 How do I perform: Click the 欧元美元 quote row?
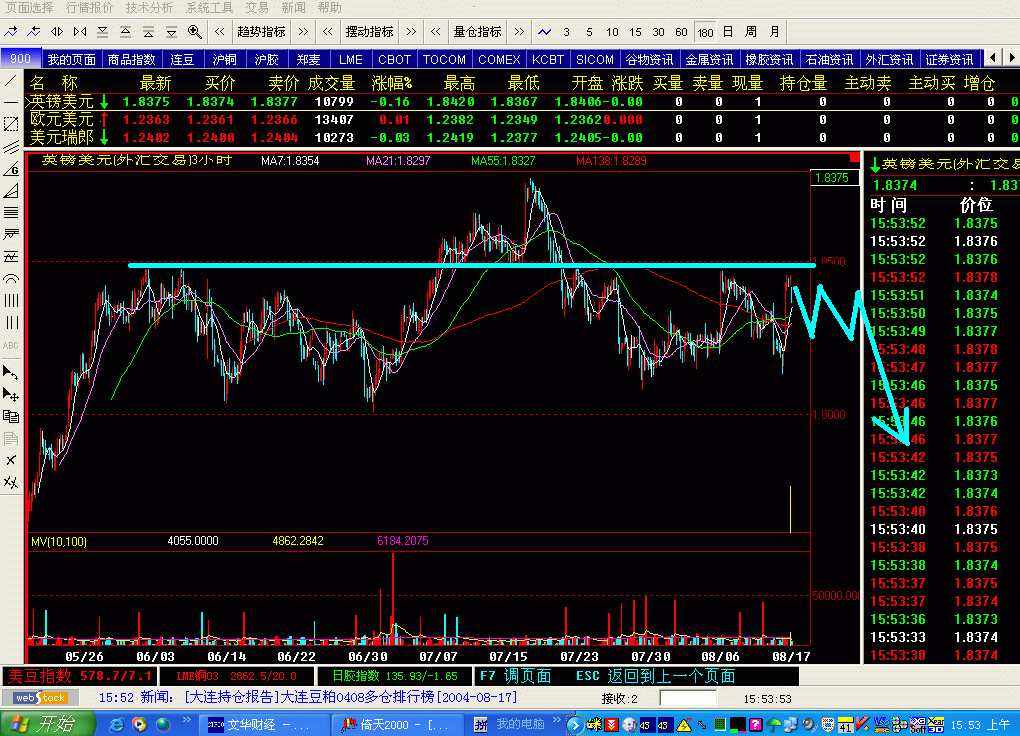point(522,120)
